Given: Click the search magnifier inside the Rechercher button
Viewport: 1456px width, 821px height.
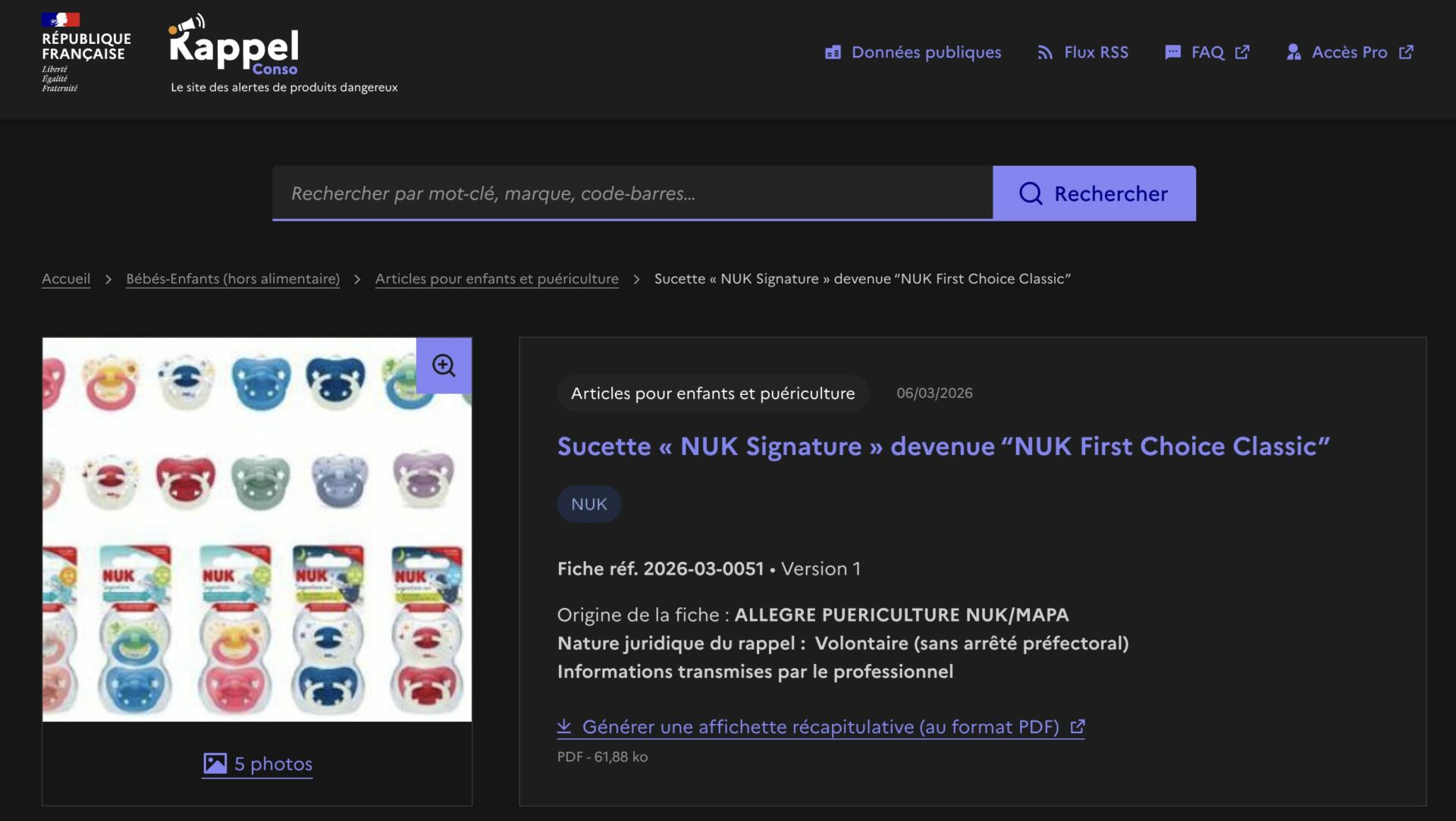Looking at the screenshot, I should 1030,193.
